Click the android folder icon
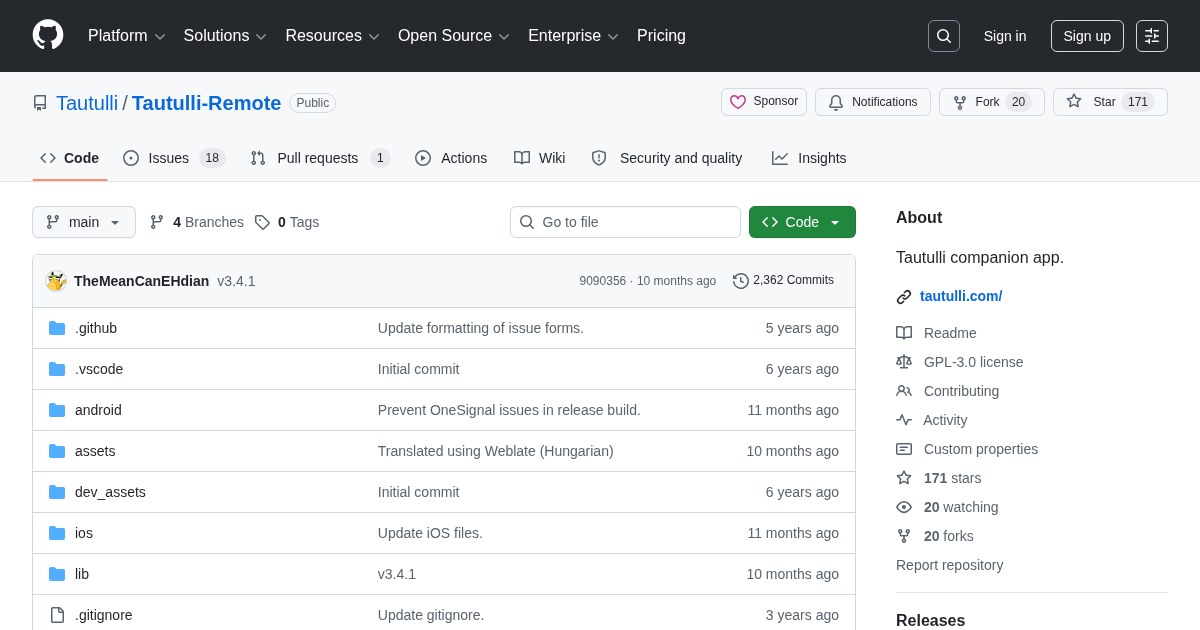Viewport: 1200px width, 630px height. pos(57,410)
